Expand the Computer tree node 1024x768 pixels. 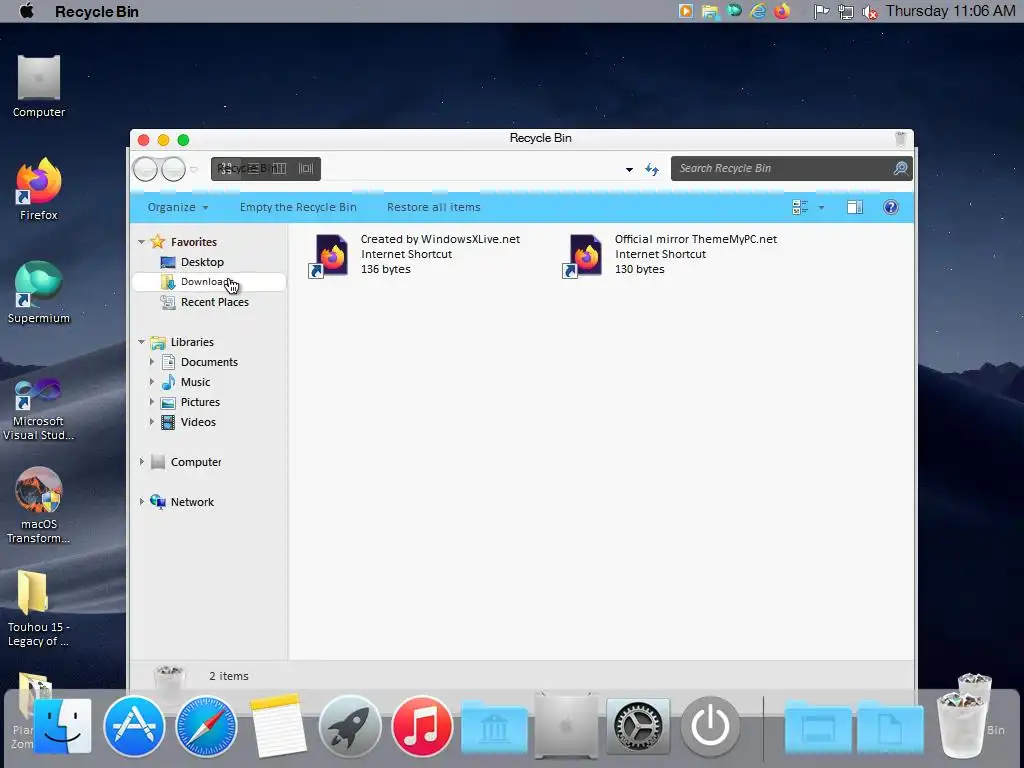(x=141, y=462)
